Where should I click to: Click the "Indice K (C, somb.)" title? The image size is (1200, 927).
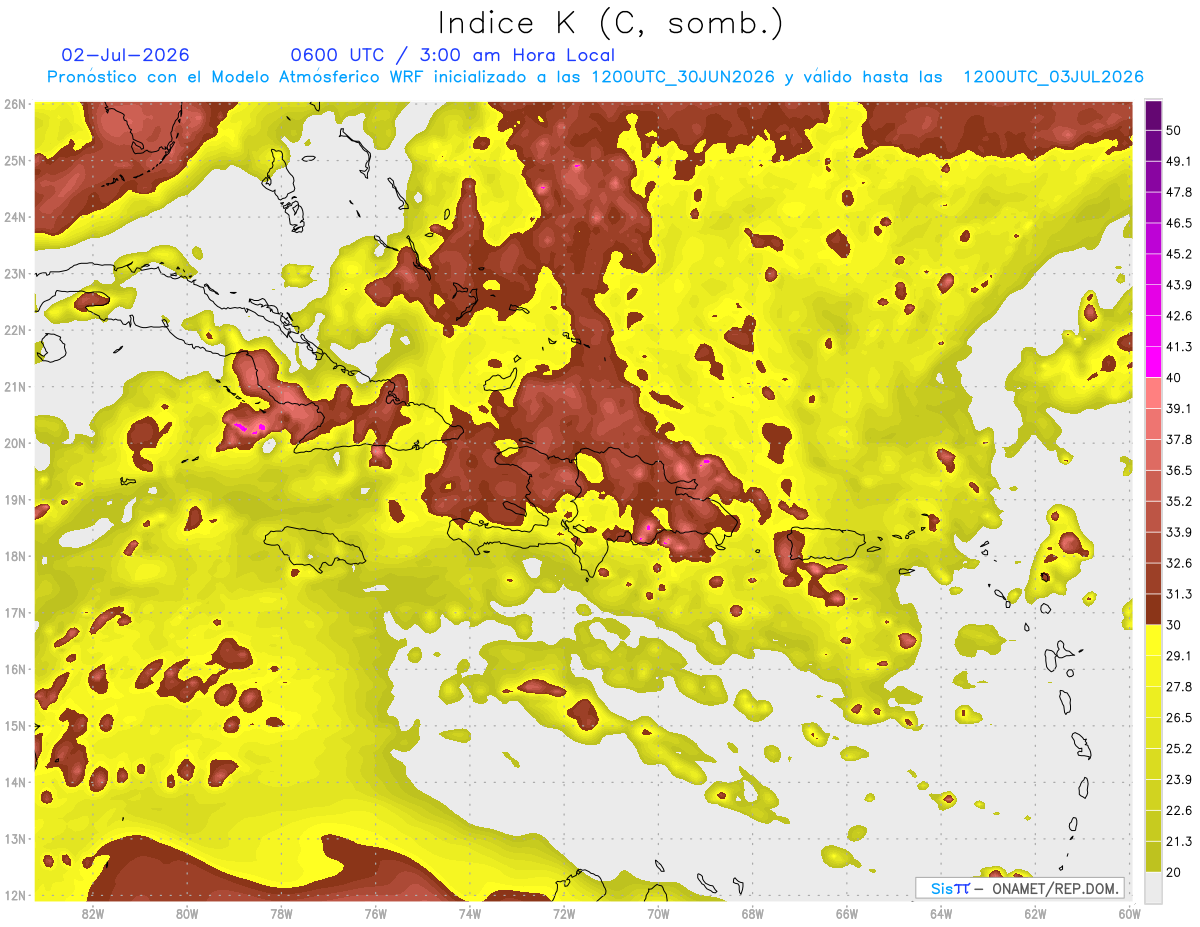pyautogui.click(x=611, y=23)
